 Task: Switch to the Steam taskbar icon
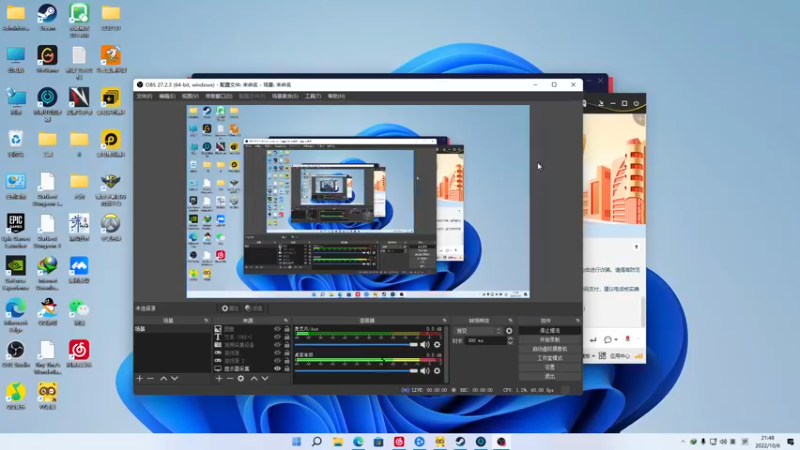[x=460, y=441]
